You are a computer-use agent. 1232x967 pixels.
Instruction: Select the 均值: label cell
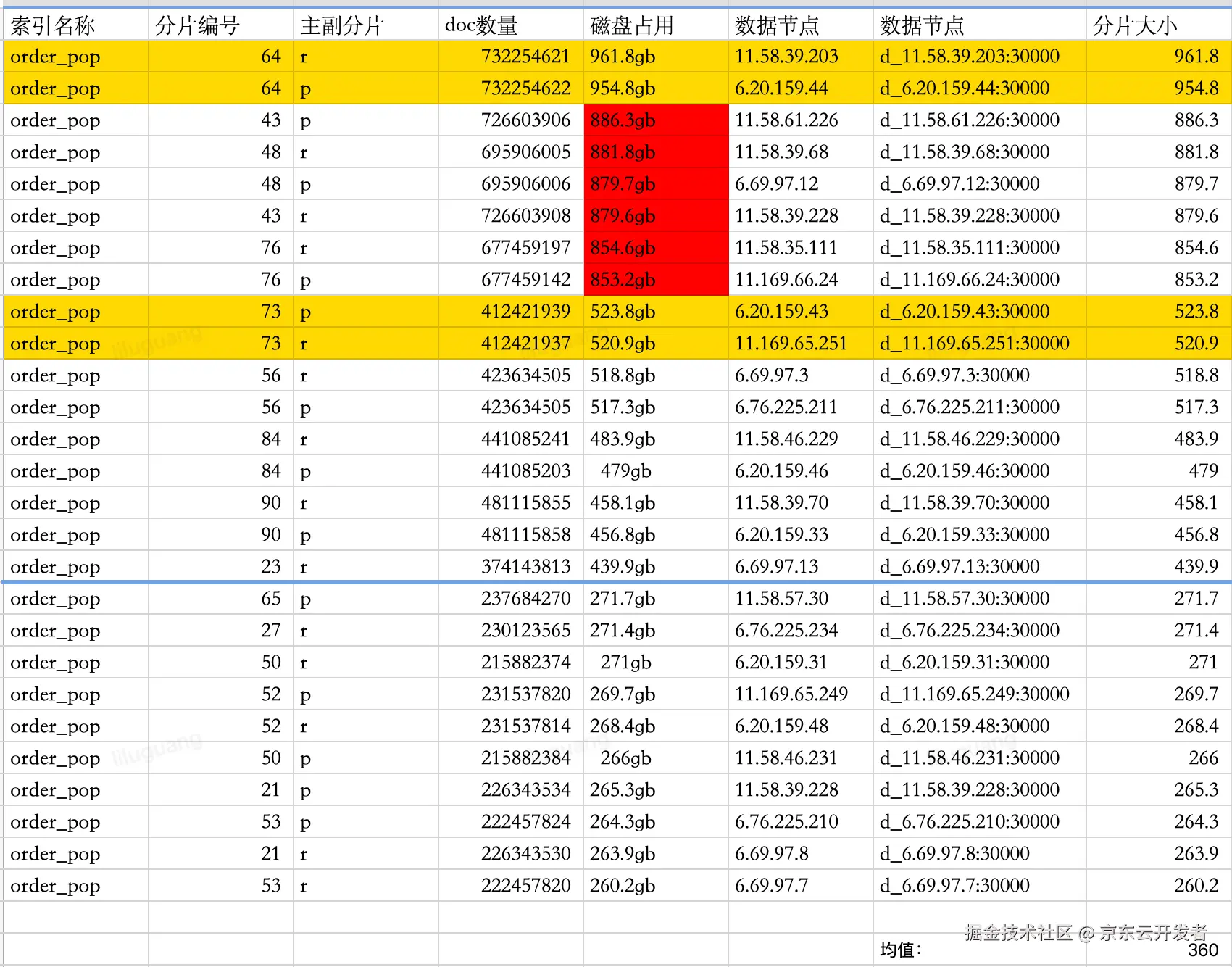coord(980,950)
